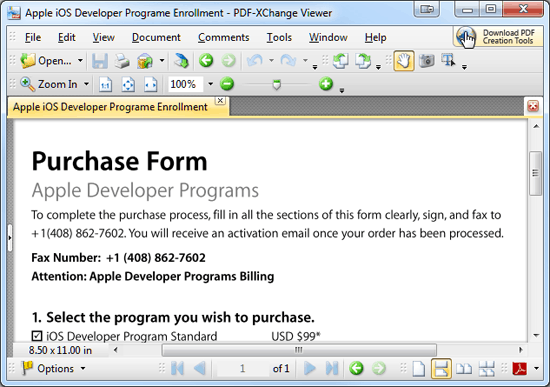Expand the Zoom In tool dropdown
The height and width of the screenshot is (387, 550).
click(86, 84)
